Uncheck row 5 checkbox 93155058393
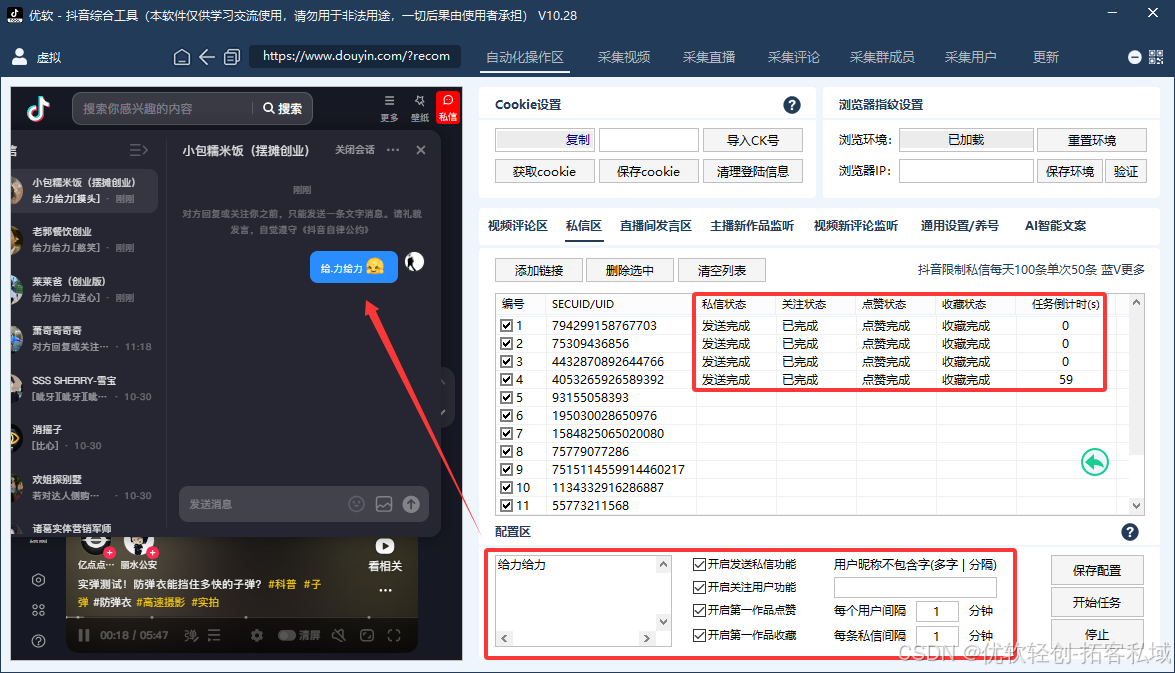Image resolution: width=1175 pixels, height=673 pixels. pos(507,398)
